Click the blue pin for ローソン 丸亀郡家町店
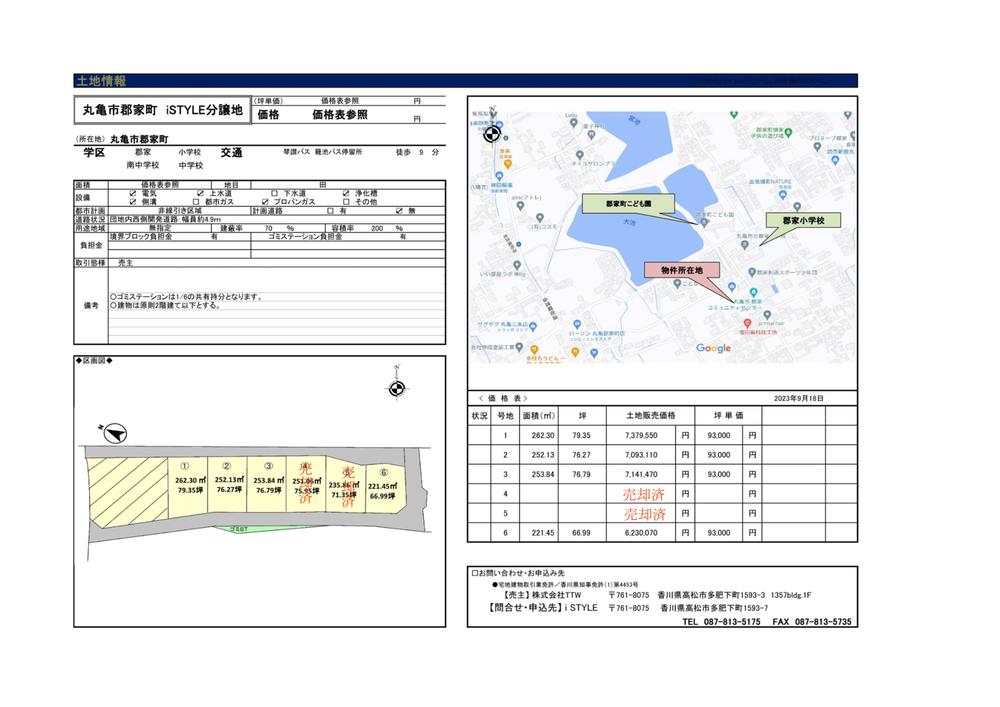 [x=577, y=325]
